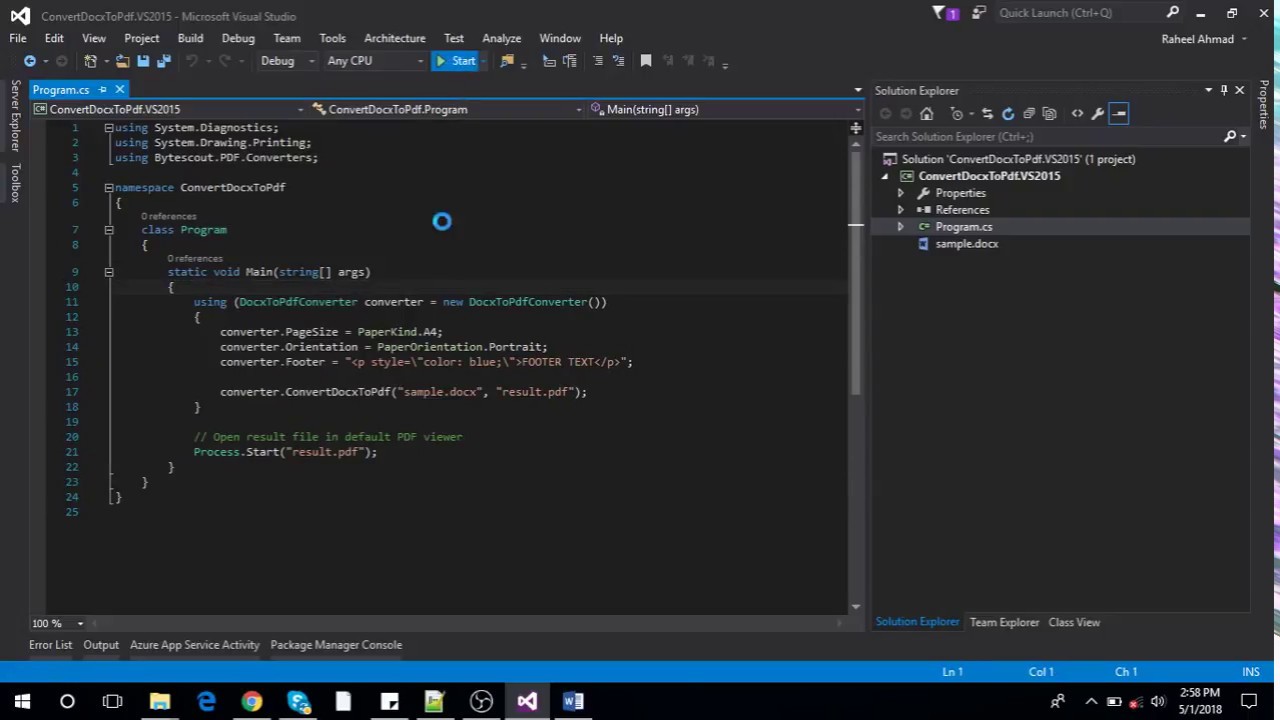This screenshot has width=1280, height=720.
Task: Click the Home icon in Solution Explorer
Action: click(x=926, y=114)
